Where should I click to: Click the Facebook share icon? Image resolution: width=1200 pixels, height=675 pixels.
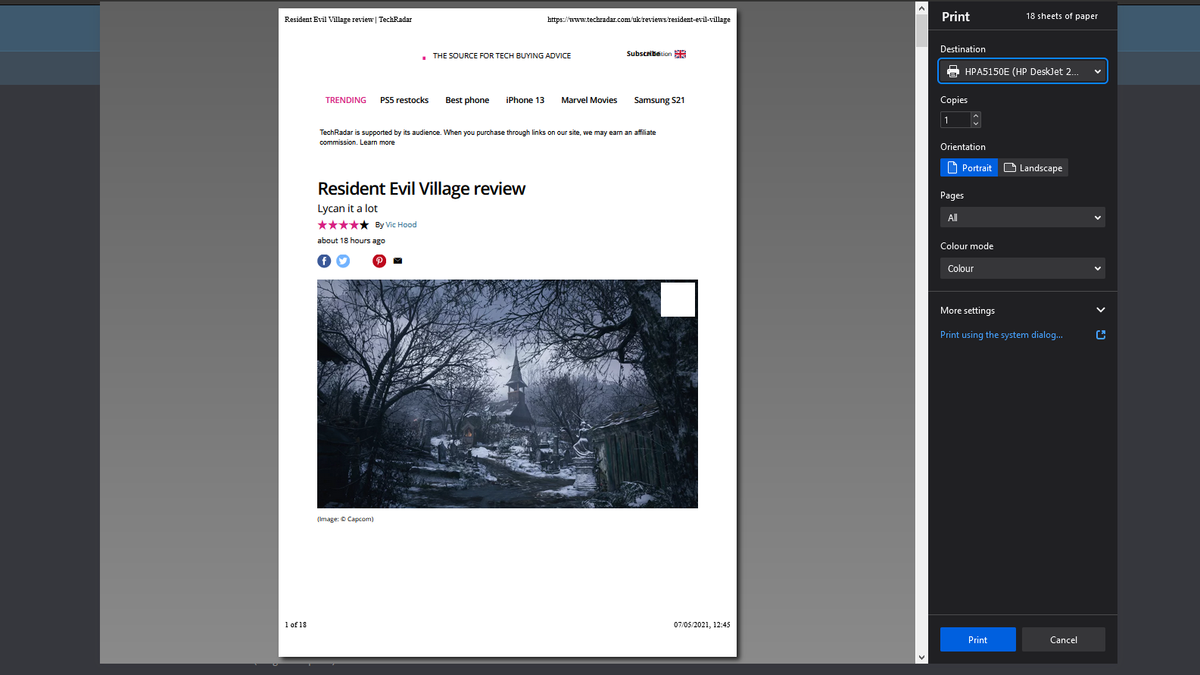point(323,261)
